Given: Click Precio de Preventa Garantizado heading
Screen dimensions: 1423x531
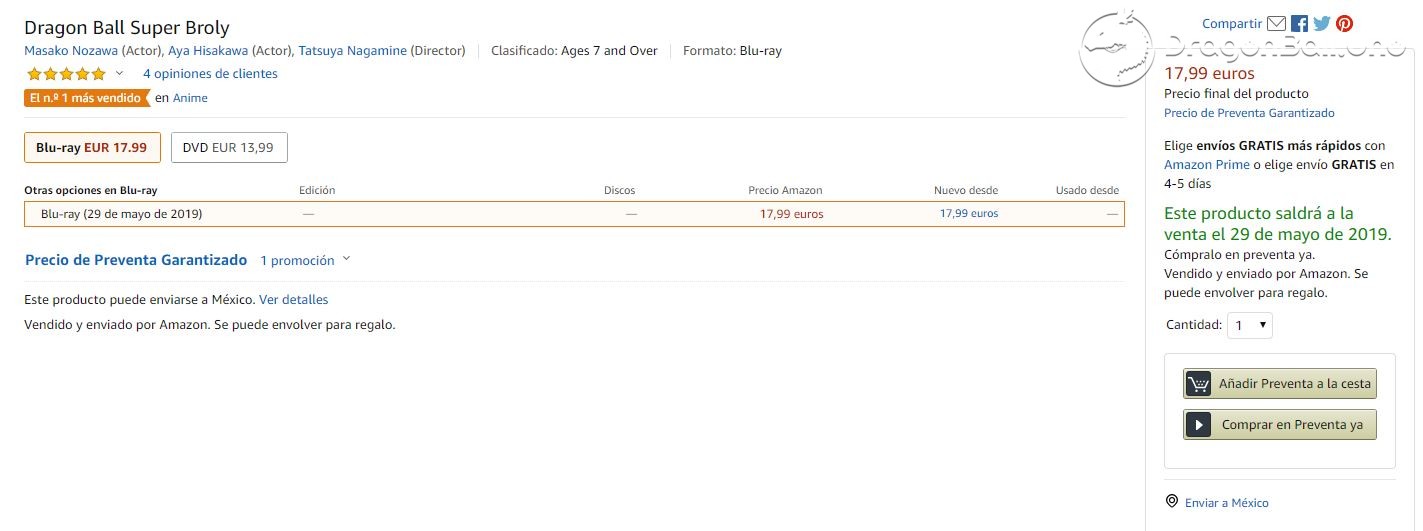Looking at the screenshot, I should [136, 260].
